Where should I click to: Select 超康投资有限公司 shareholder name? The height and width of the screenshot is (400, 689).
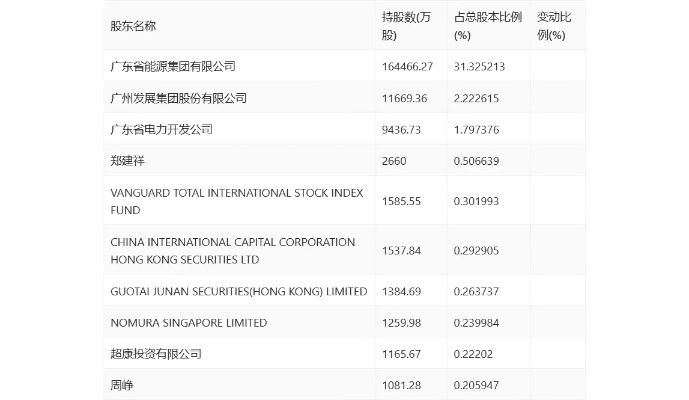click(155, 354)
